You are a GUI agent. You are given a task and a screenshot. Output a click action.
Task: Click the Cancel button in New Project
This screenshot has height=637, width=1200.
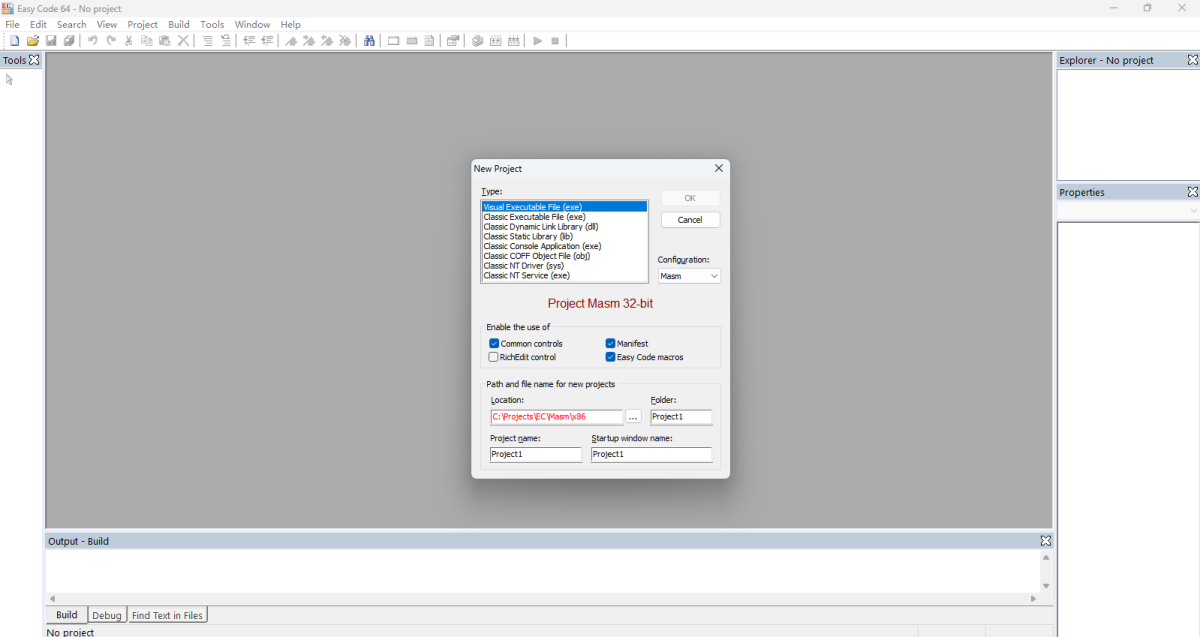[690, 220]
